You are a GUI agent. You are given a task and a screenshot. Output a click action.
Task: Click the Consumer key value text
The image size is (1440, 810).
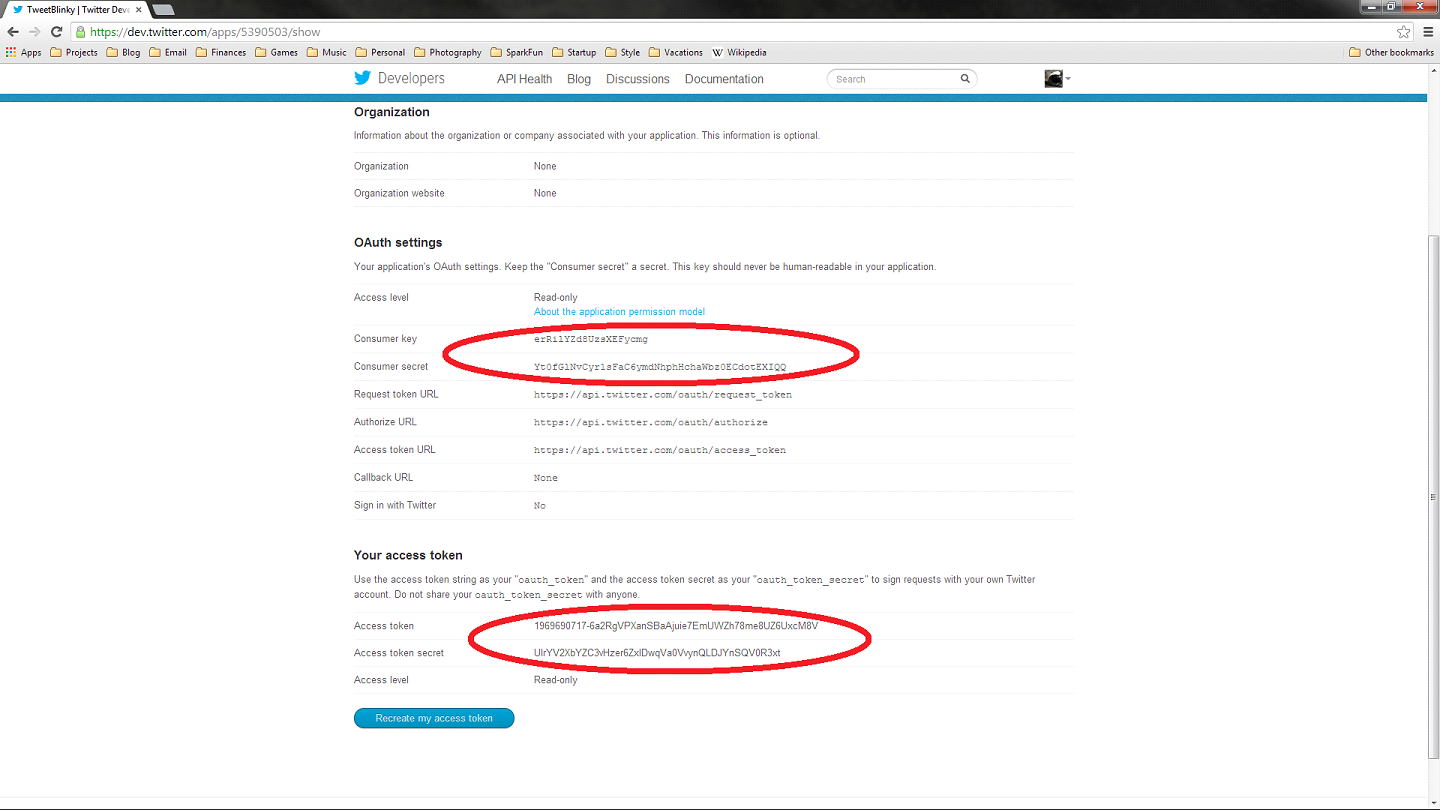click(590, 339)
